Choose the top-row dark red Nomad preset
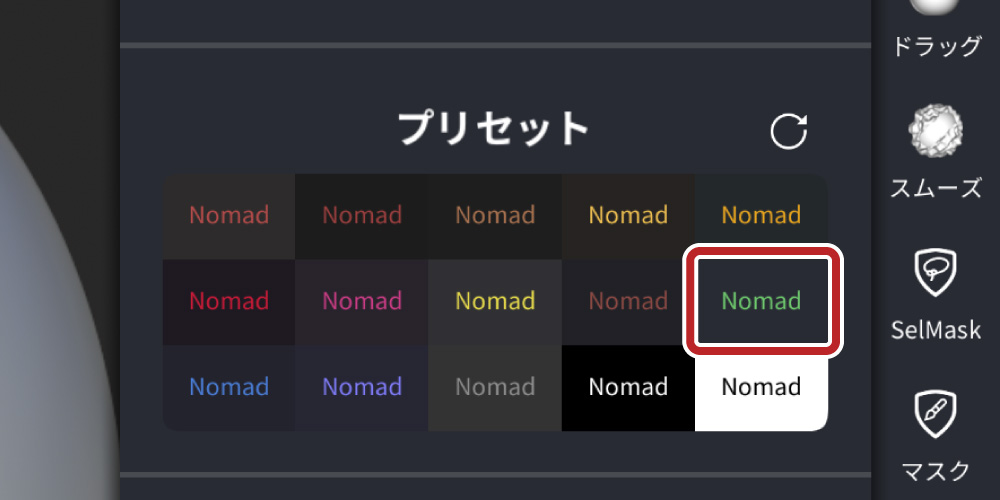This screenshot has height=500, width=1000. click(x=362, y=215)
